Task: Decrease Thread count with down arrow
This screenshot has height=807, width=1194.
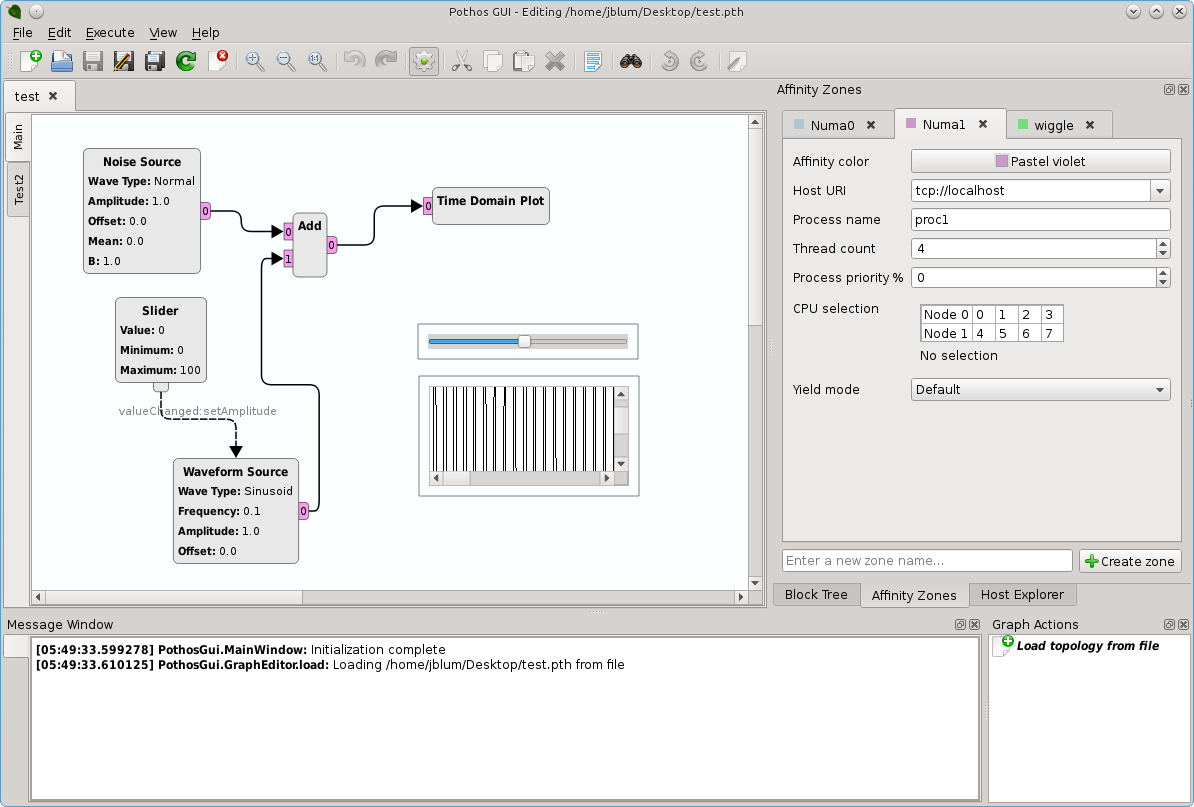Action: pyautogui.click(x=1163, y=254)
